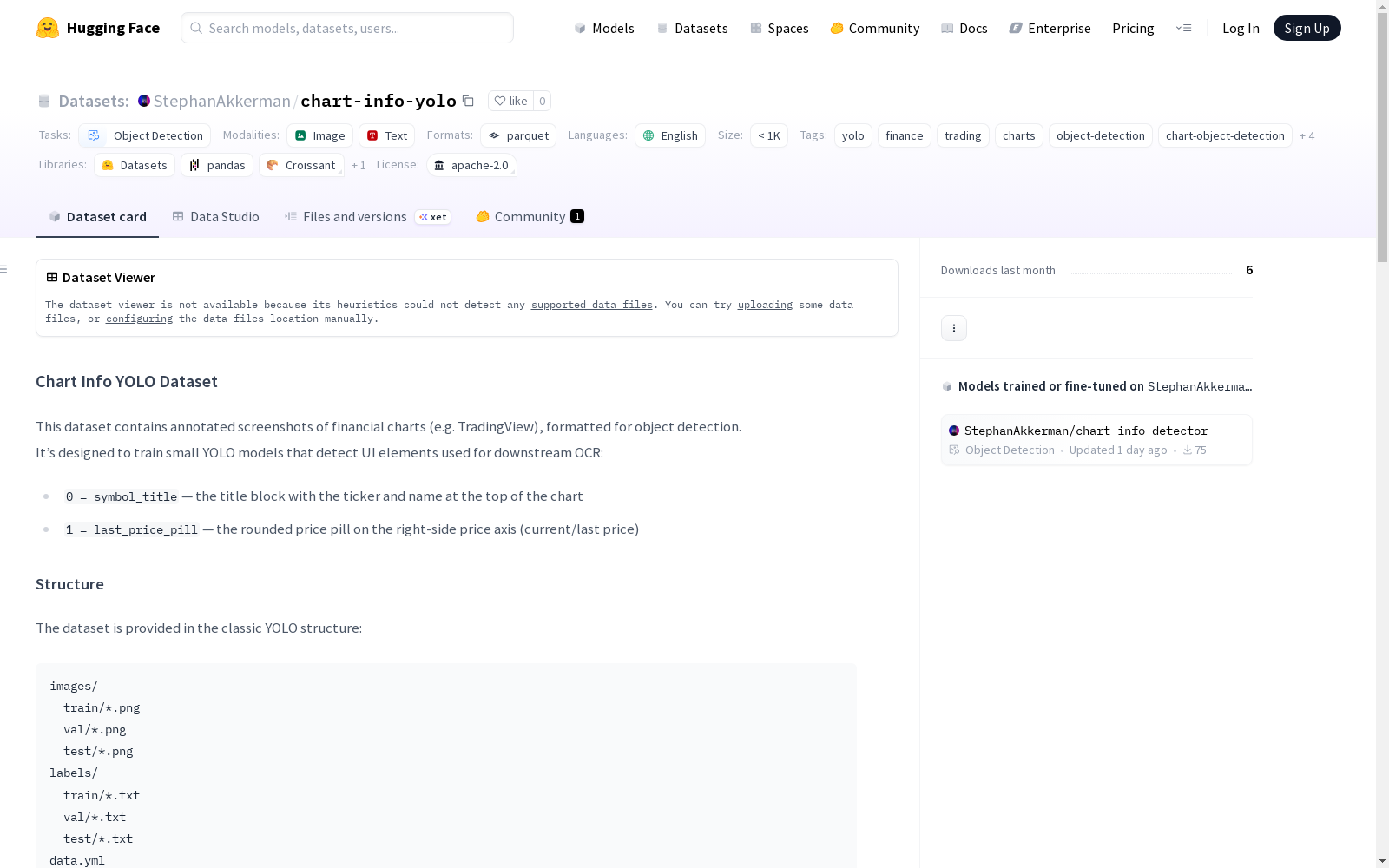Click the Dataset Viewer table icon
Viewport: 1389px width, 868px height.
[x=52, y=277]
